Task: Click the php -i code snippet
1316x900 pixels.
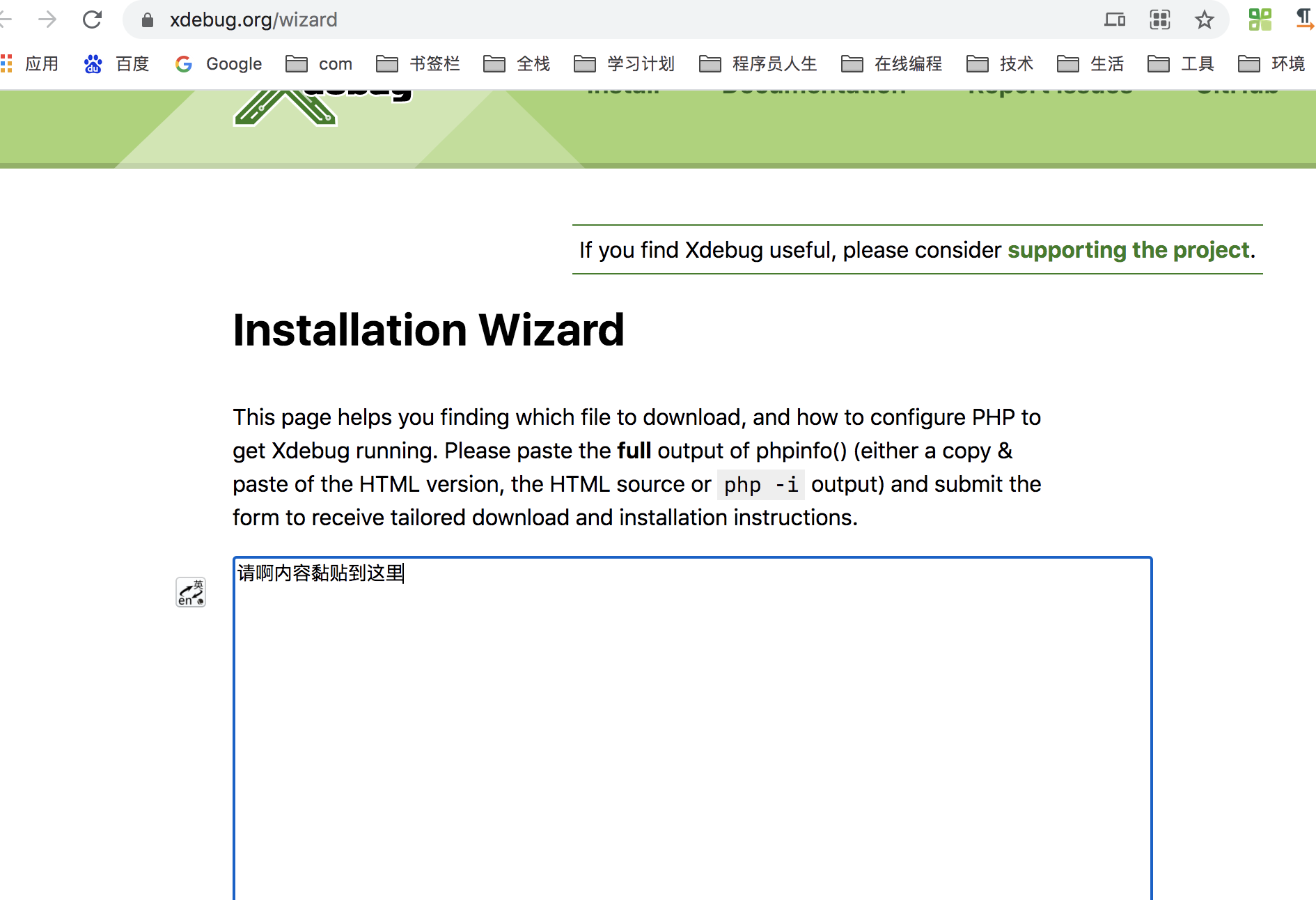Action: [x=761, y=484]
